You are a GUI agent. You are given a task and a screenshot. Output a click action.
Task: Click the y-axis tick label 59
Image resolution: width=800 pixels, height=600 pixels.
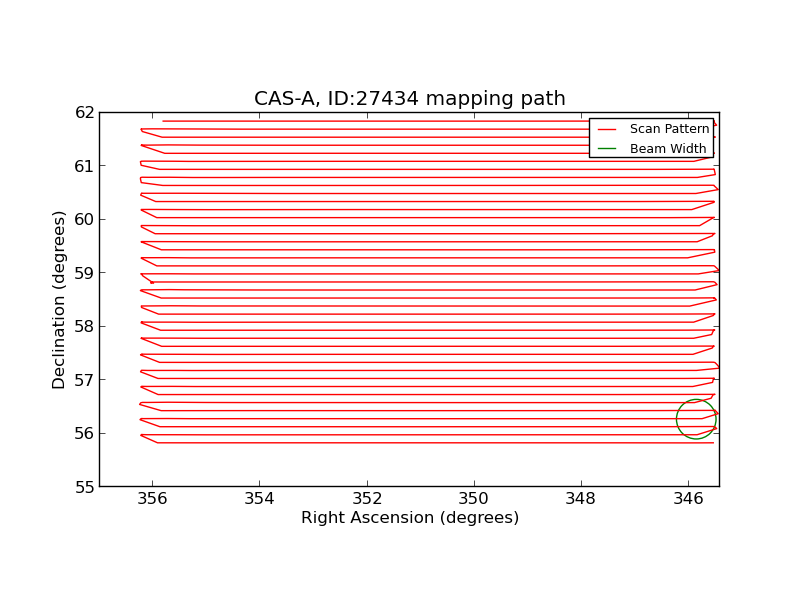(85, 273)
